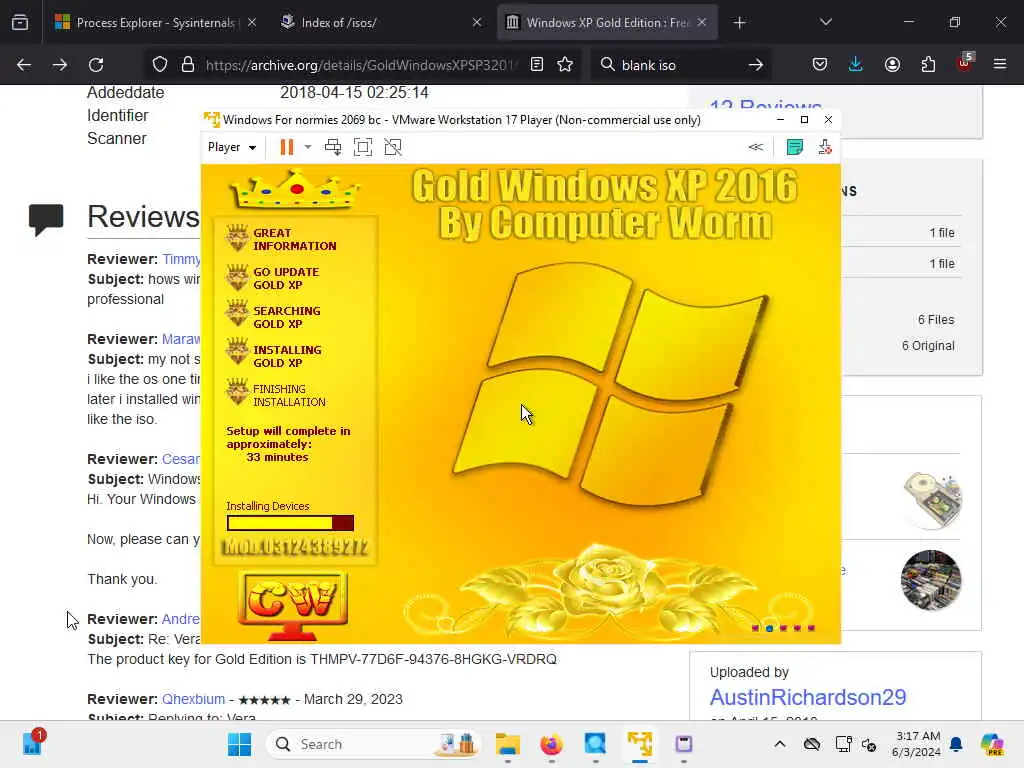Click VMware removable devices icon
The width and height of the screenshot is (1024, 768).
point(825,147)
